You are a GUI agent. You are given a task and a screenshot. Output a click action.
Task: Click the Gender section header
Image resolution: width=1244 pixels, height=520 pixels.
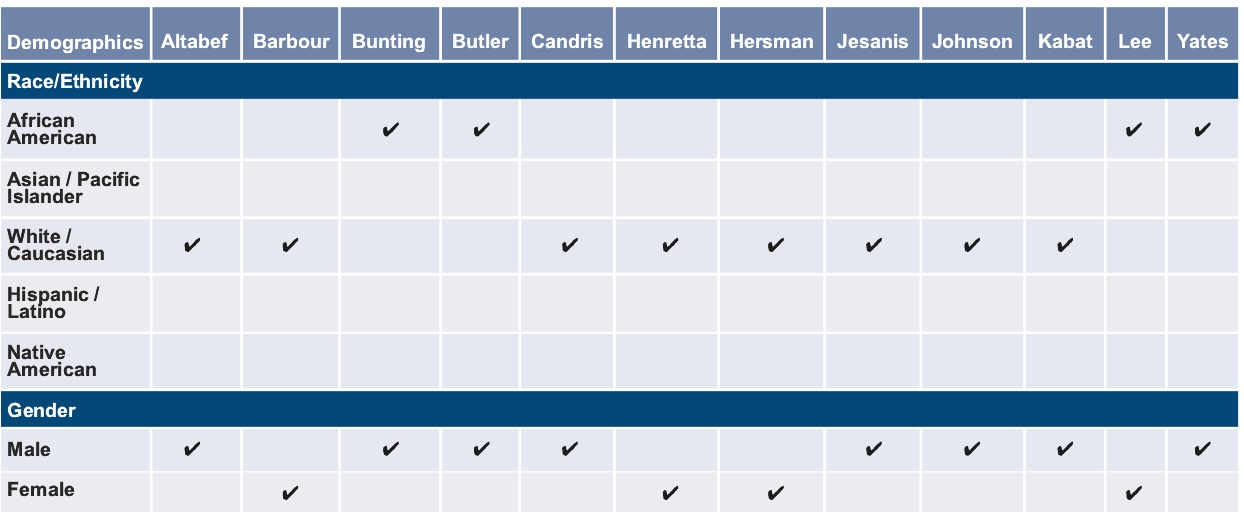(x=42, y=410)
